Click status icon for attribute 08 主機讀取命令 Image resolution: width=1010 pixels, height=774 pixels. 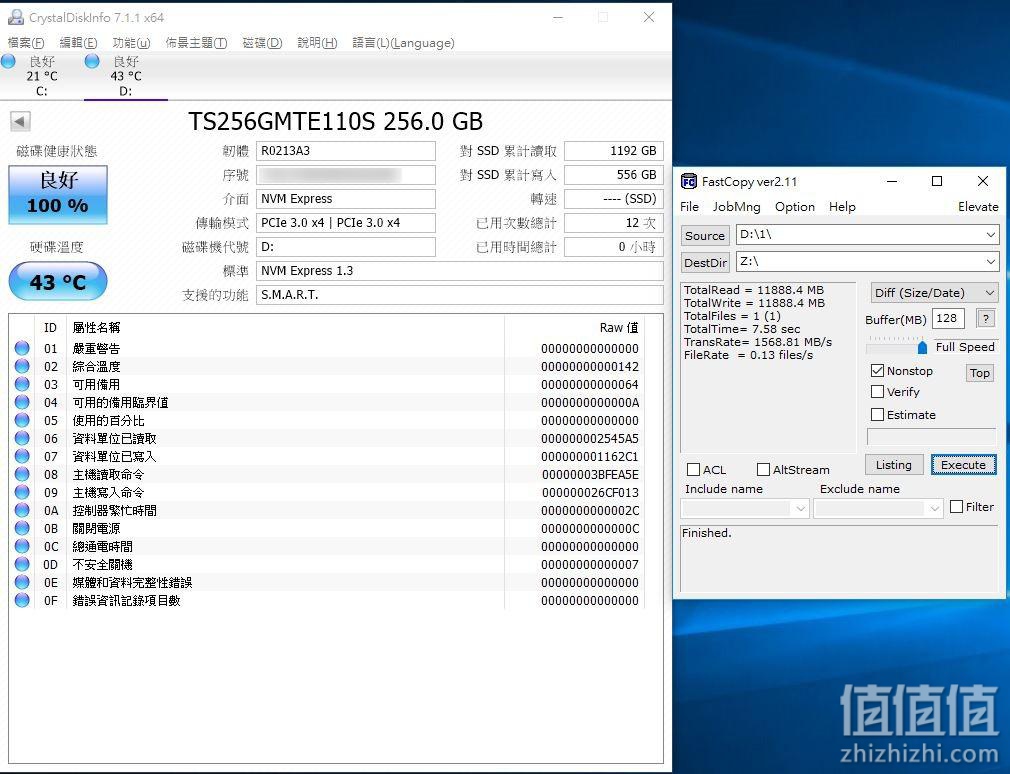[x=22, y=474]
